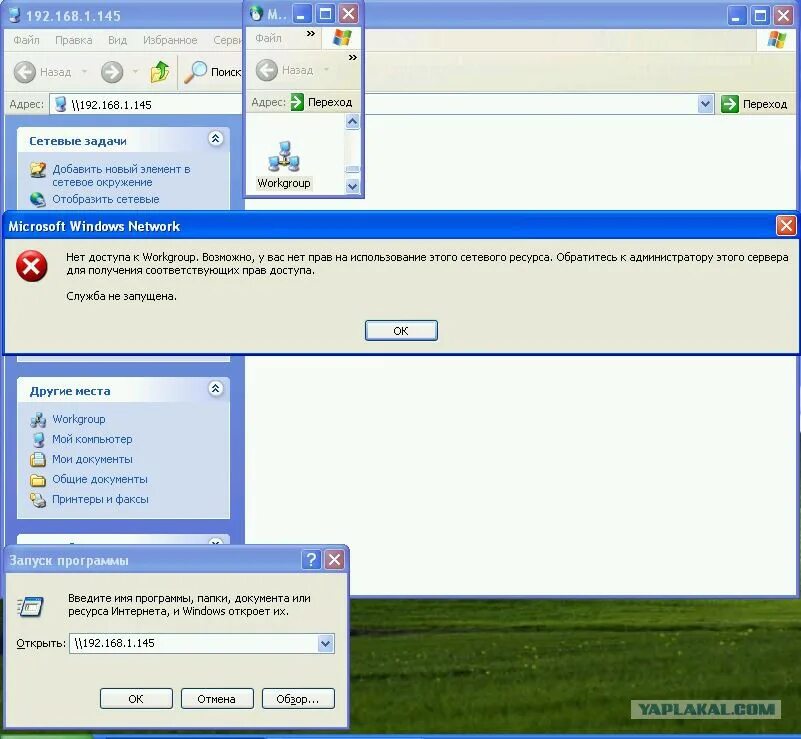Click the Мой компьютер computer icon
Screen dimensions: 801x739
tap(38, 440)
